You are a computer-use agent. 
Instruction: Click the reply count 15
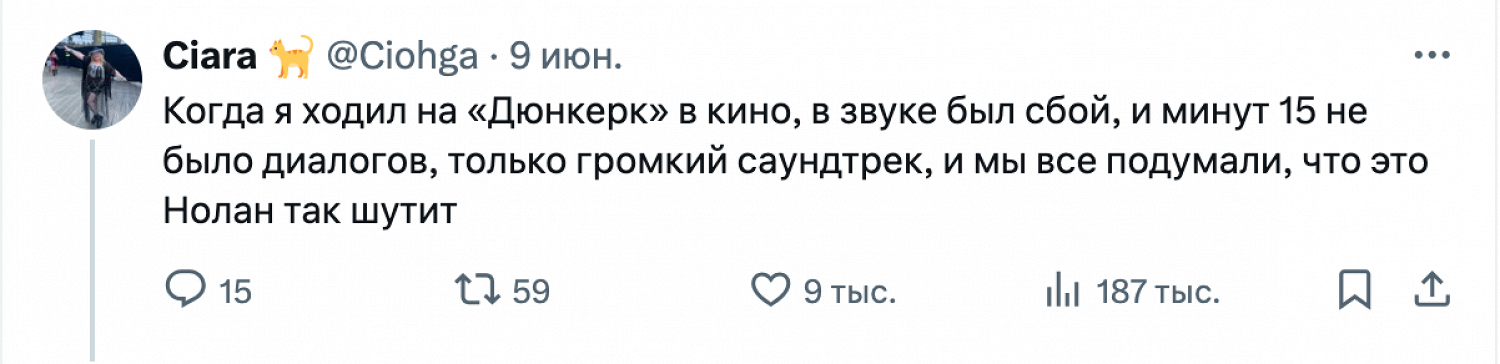tap(236, 292)
